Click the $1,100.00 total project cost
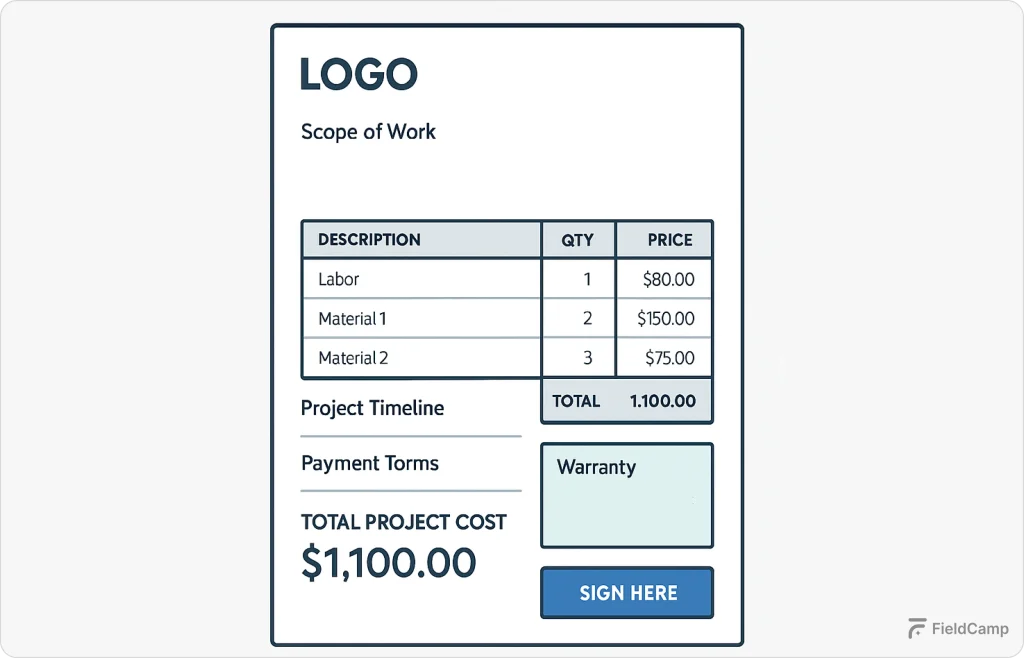 389,562
